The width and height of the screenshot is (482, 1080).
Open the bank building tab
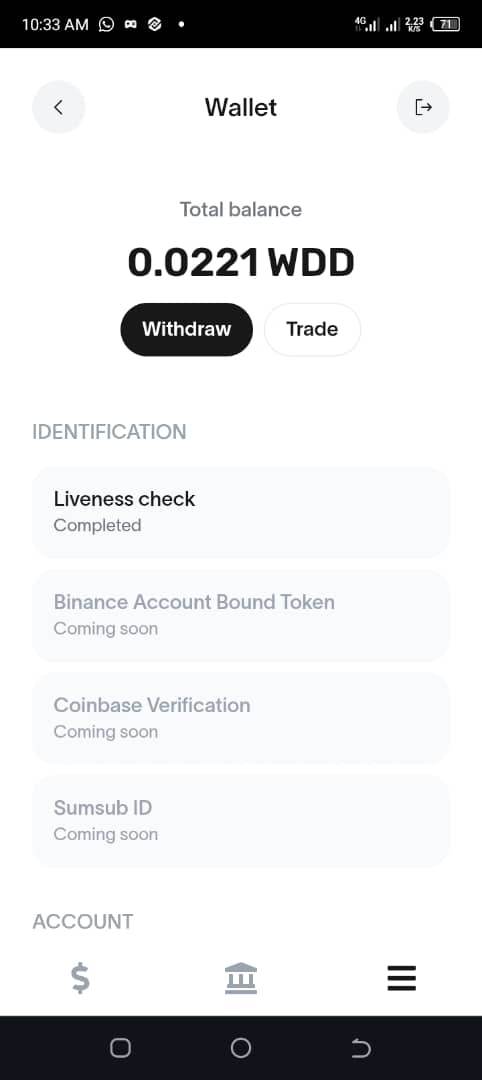tap(241, 978)
